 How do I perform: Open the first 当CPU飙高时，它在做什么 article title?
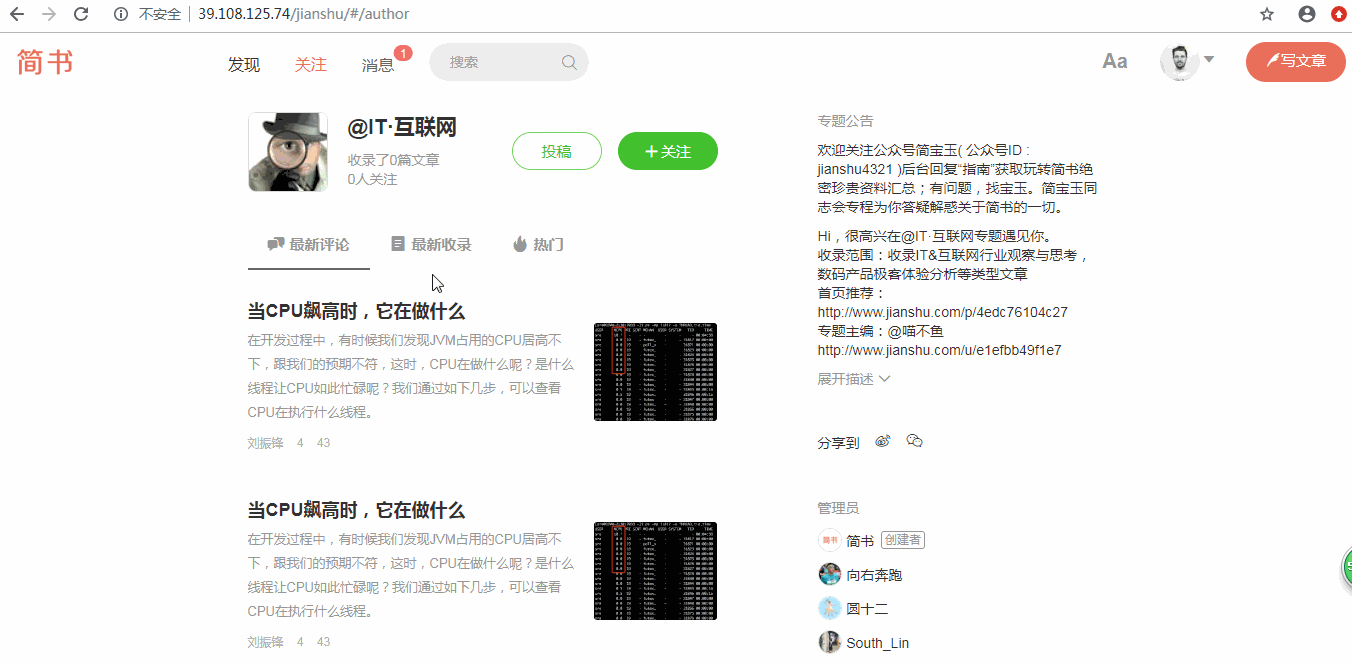[x=356, y=311]
